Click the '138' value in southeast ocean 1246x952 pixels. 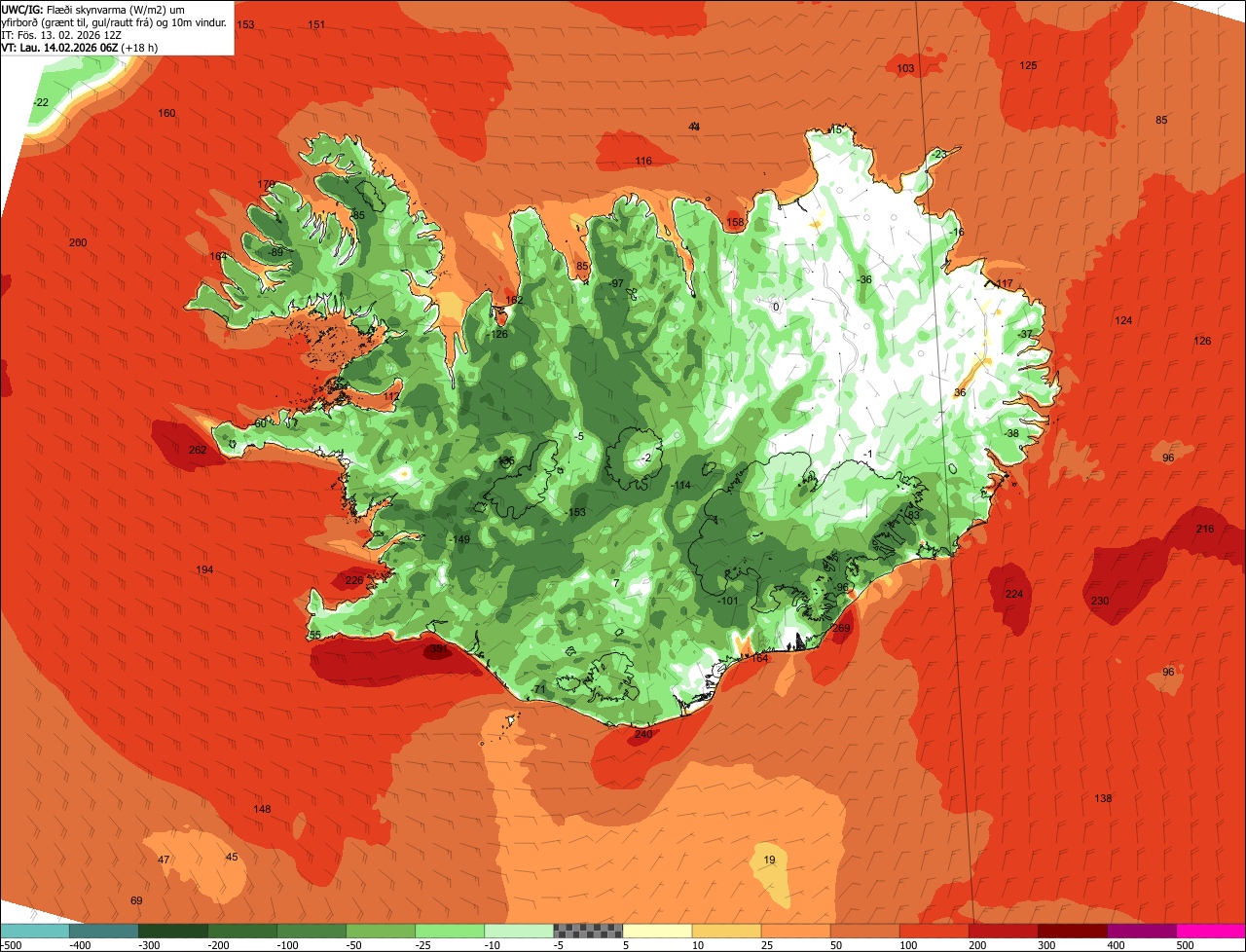(x=1103, y=798)
